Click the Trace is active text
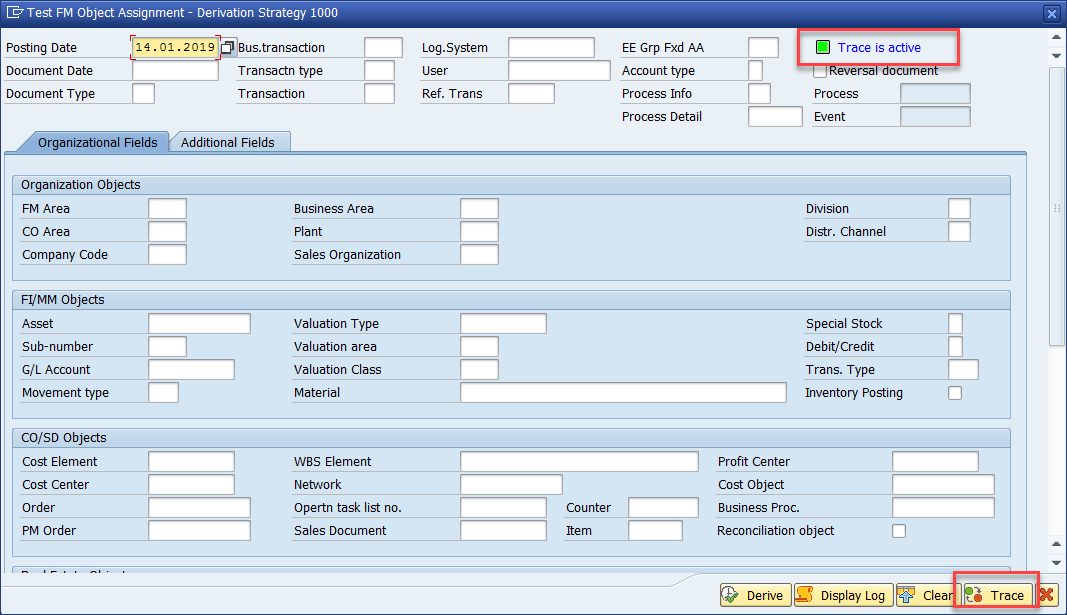1067x615 pixels. [879, 48]
